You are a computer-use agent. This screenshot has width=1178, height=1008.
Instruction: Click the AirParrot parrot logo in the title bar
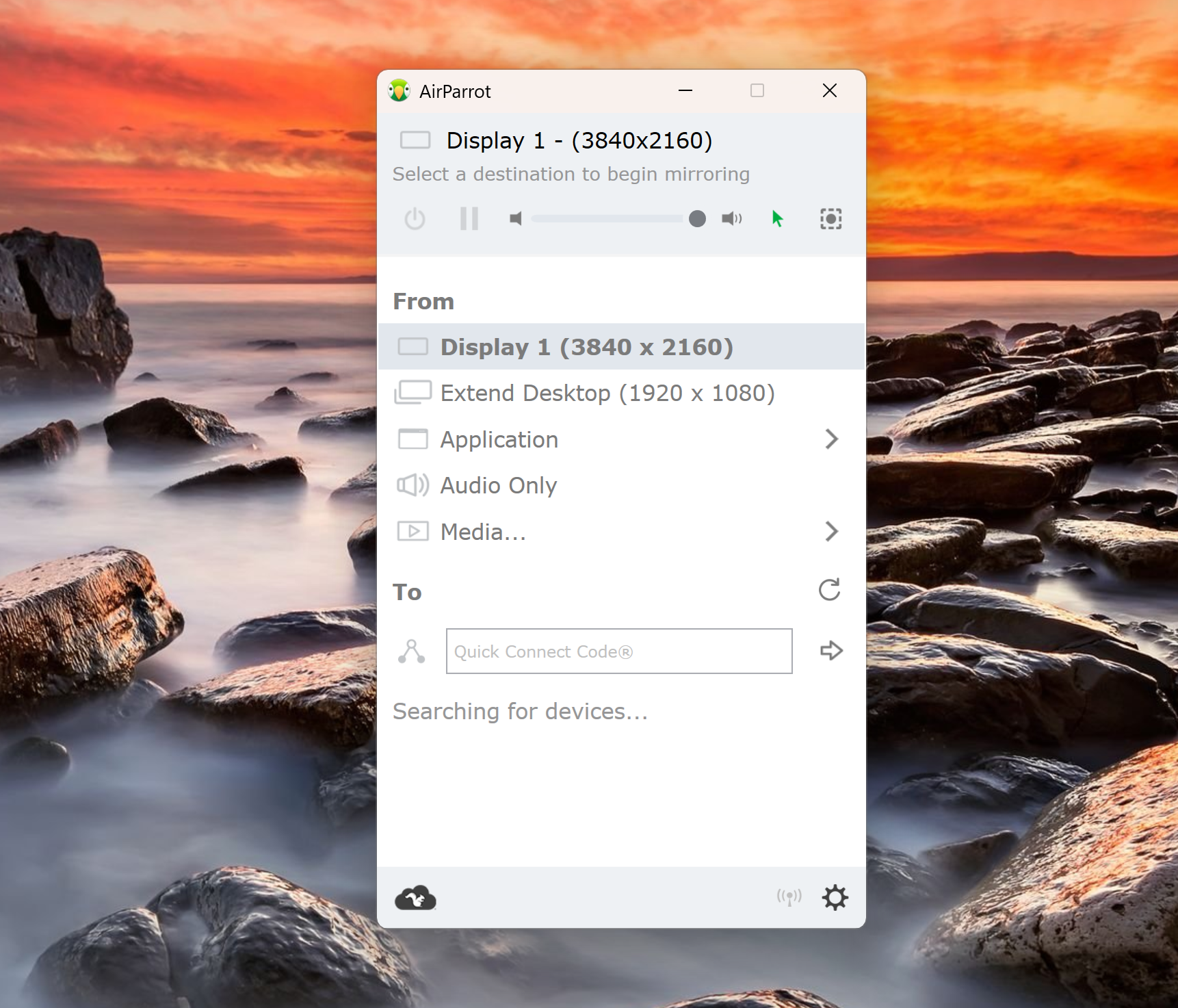click(399, 91)
